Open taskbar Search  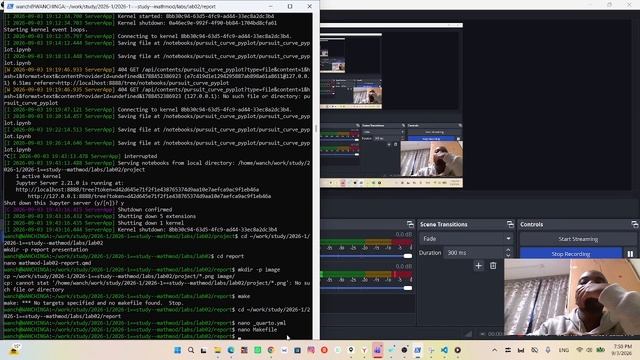(x=191, y=350)
